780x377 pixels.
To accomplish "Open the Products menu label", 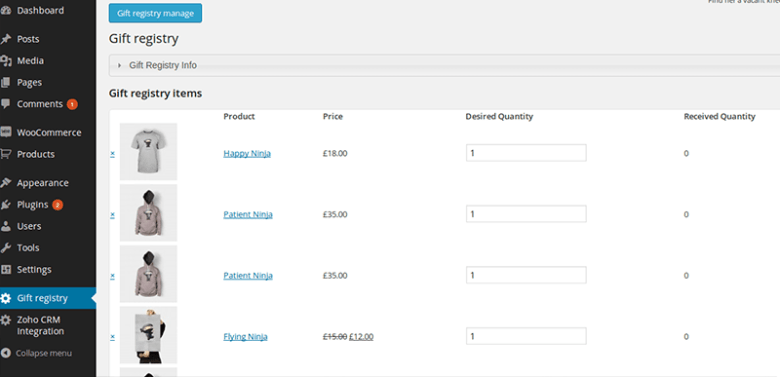I will [x=36, y=154].
